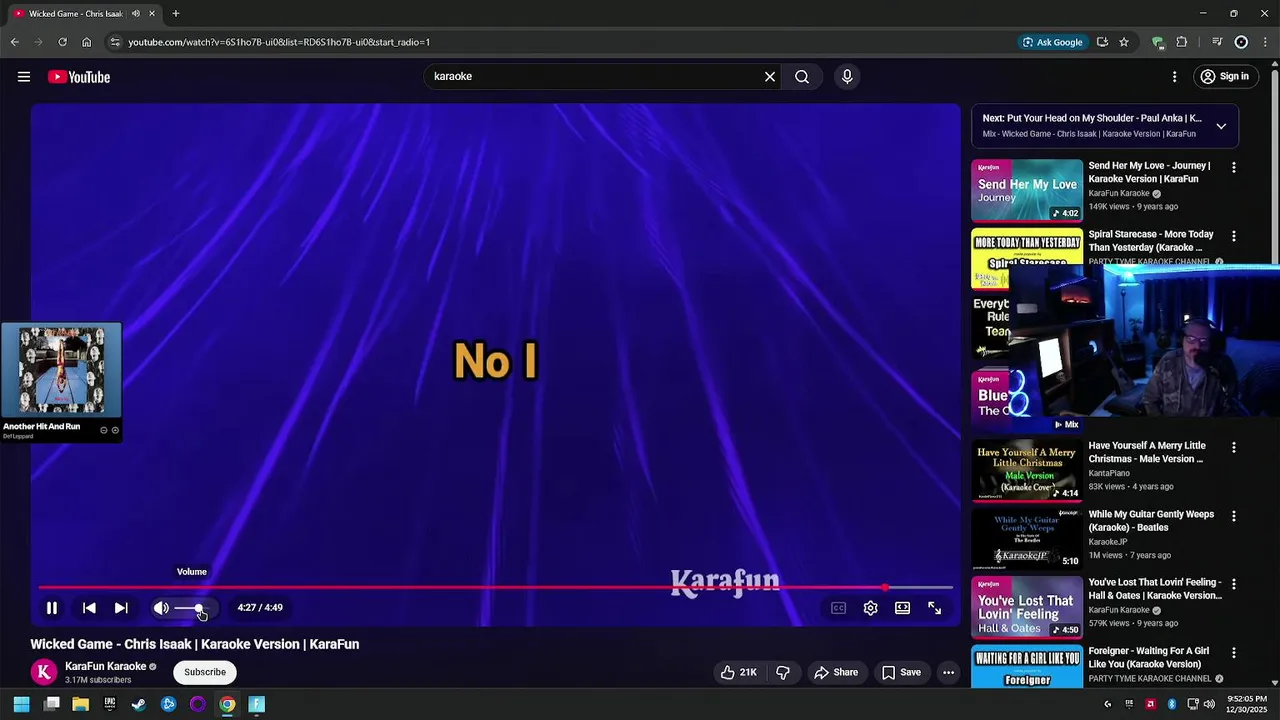Like the video with 21K likes
This screenshot has width=1280, height=720.
click(739, 672)
